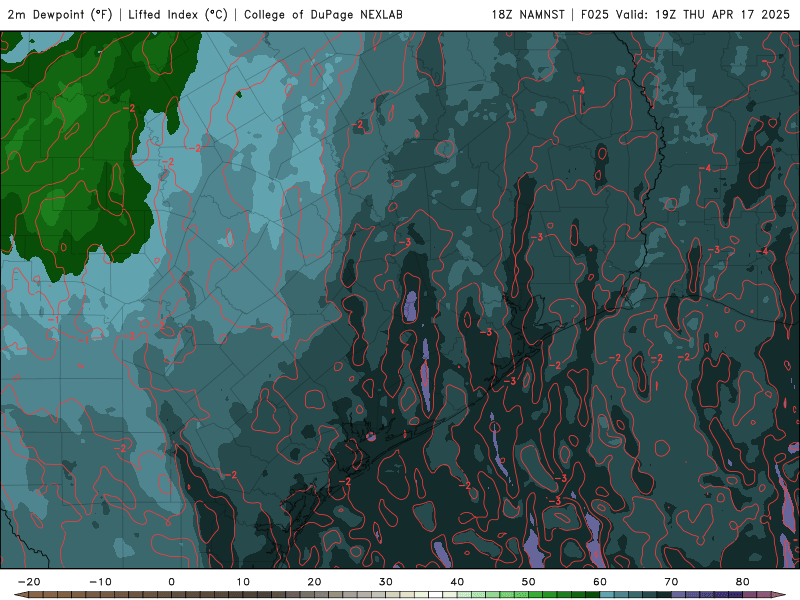The image size is (800, 600).
Task: Click the 60 value on the color scale
Action: (600, 582)
